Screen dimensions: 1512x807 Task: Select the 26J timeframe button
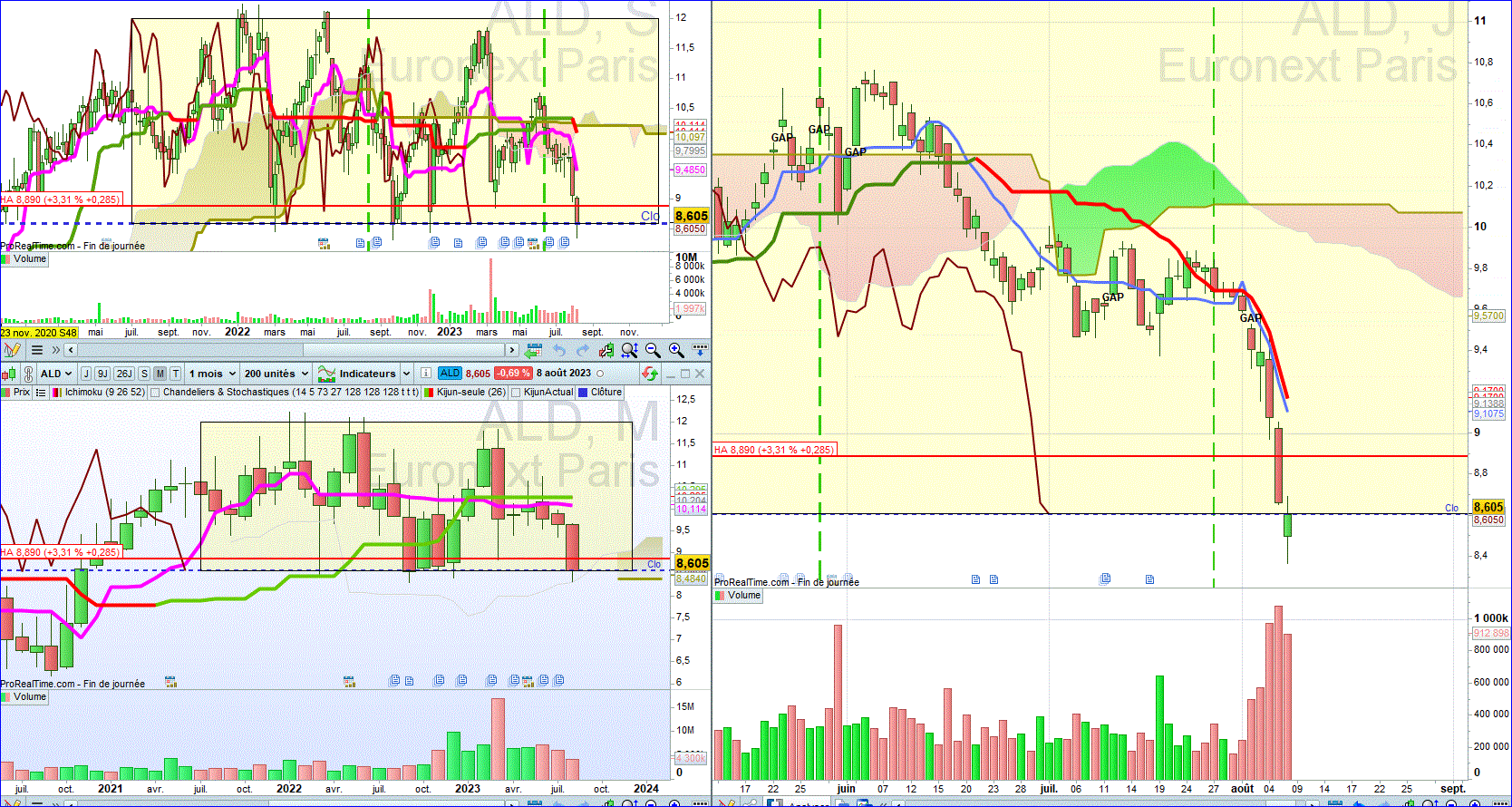[x=124, y=374]
